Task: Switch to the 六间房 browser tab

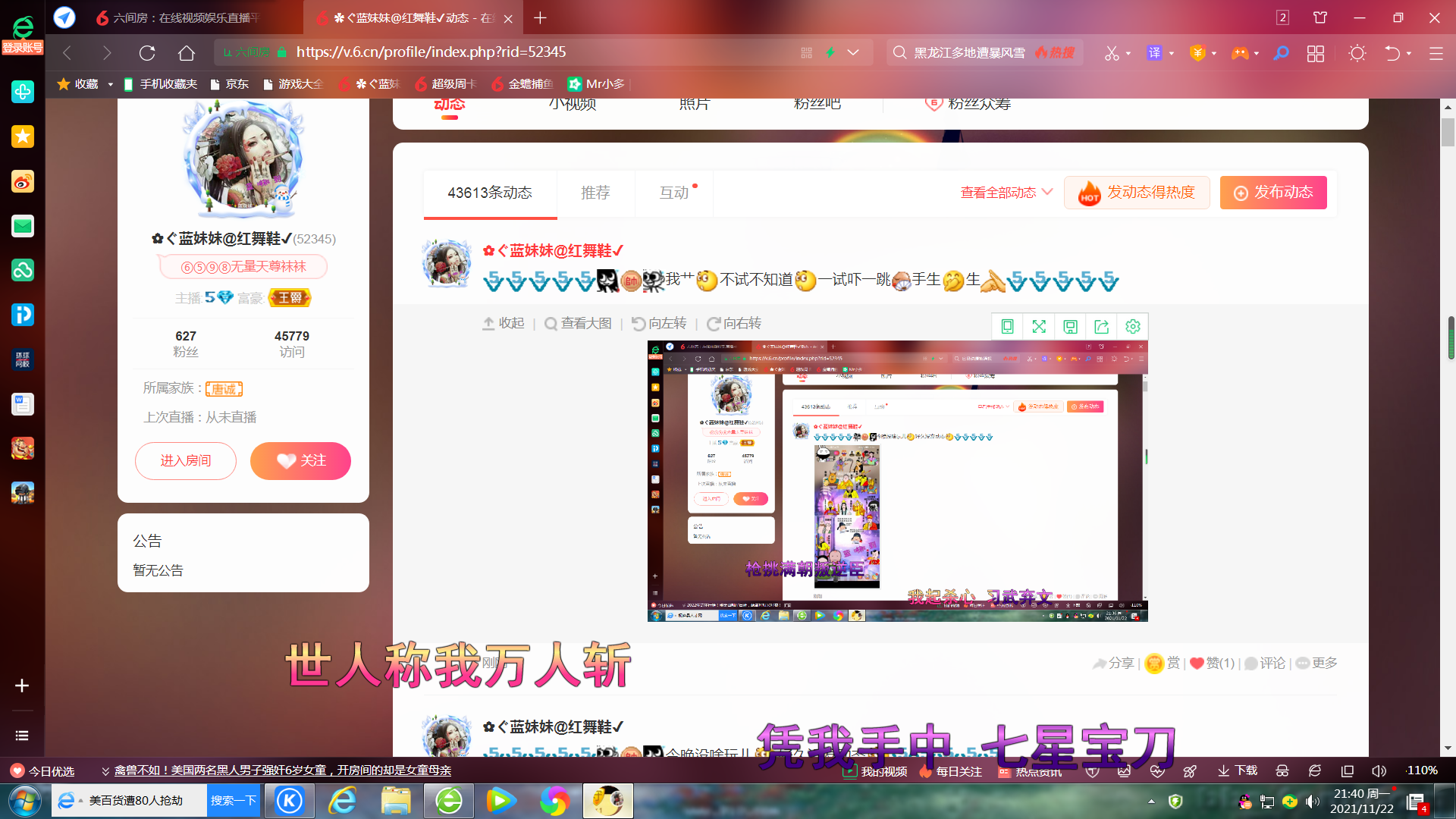Action: pyautogui.click(x=178, y=17)
